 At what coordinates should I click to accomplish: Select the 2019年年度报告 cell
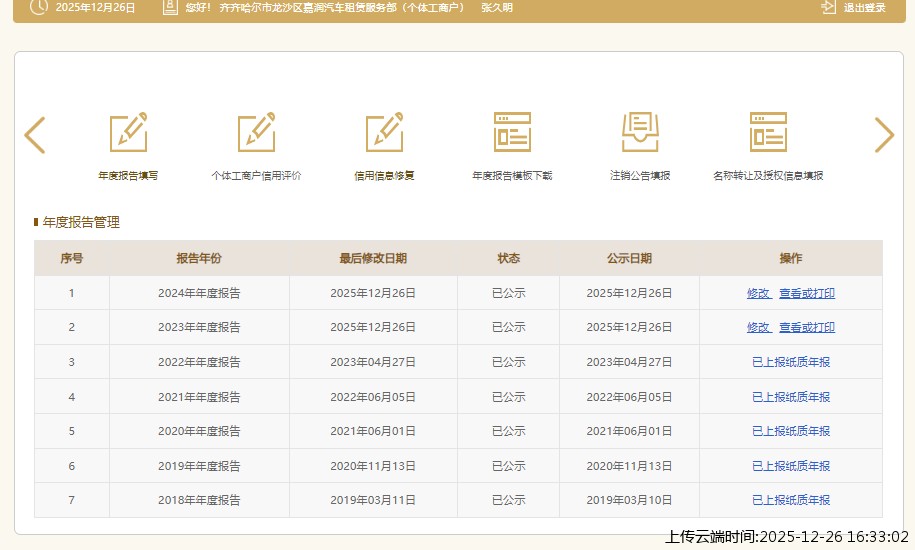199,466
